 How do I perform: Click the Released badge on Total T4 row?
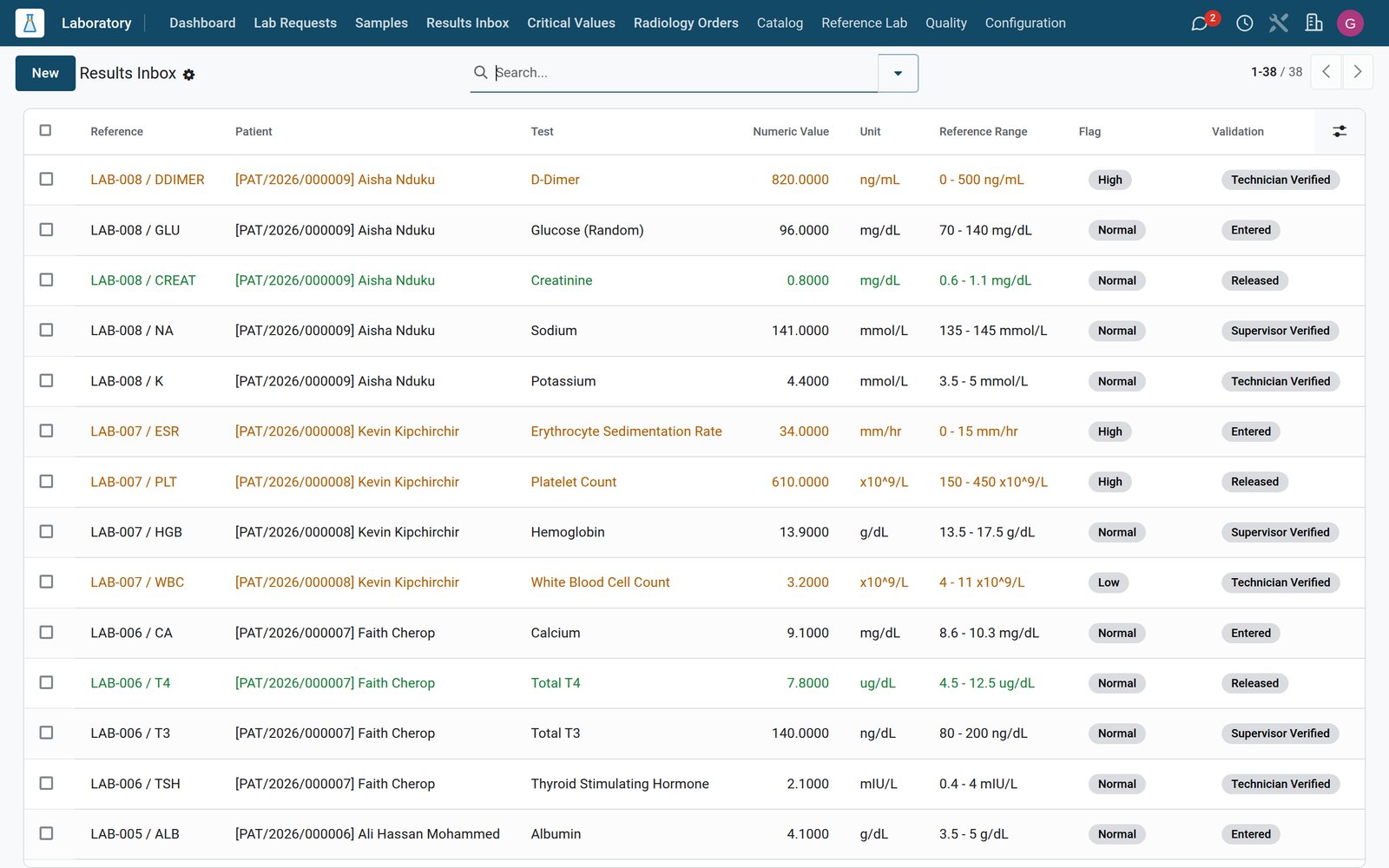click(1254, 683)
